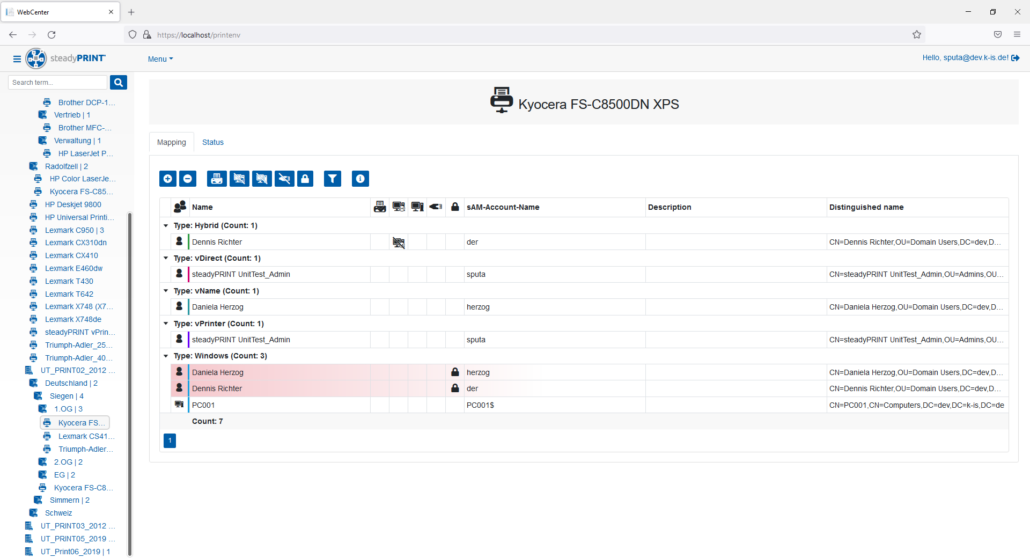Image resolution: width=1030 pixels, height=558 pixels.
Task: Bookmark the page with the star icon
Action: tap(916, 35)
